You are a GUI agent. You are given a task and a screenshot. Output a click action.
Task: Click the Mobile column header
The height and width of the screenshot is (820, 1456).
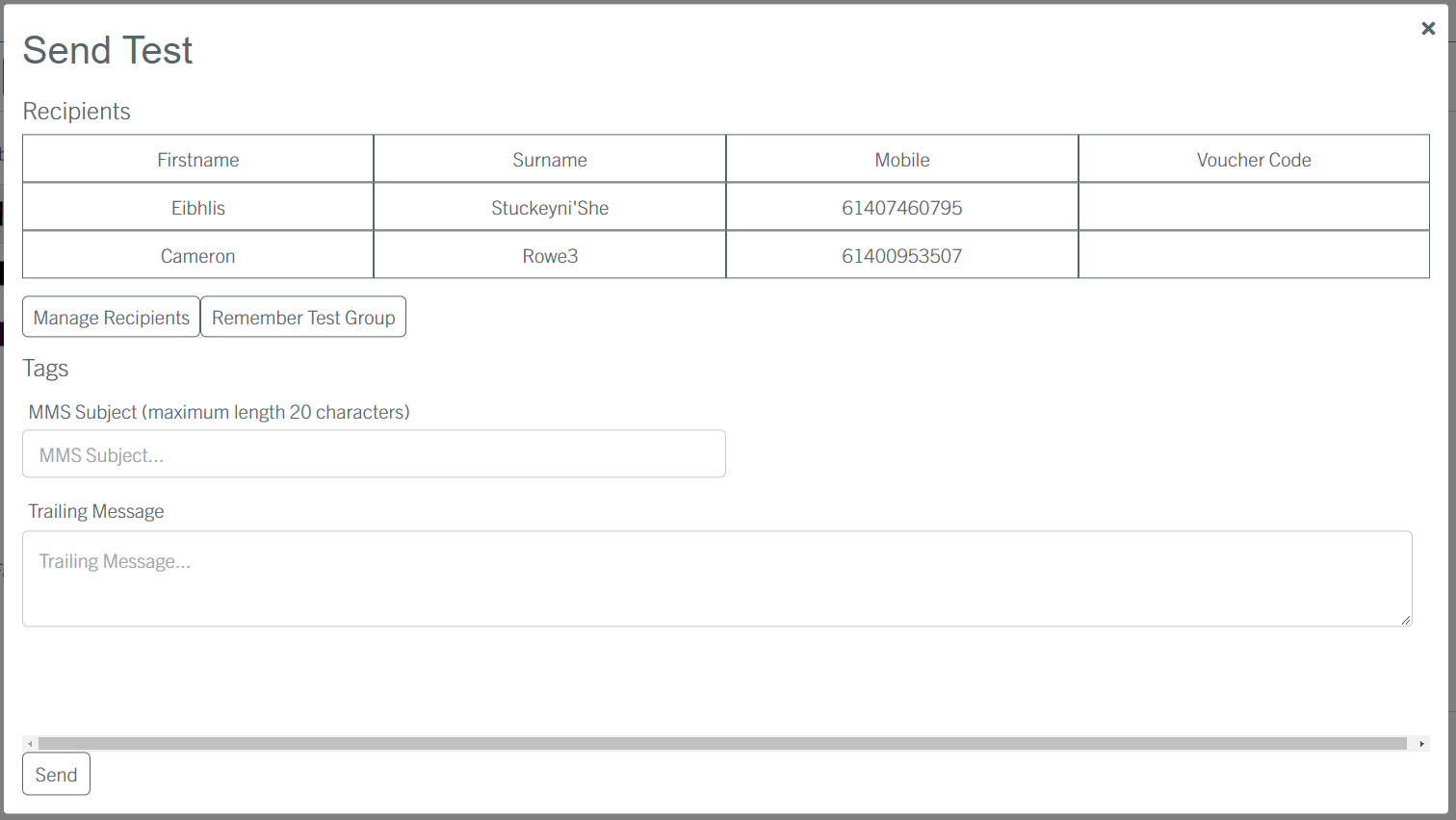click(901, 160)
